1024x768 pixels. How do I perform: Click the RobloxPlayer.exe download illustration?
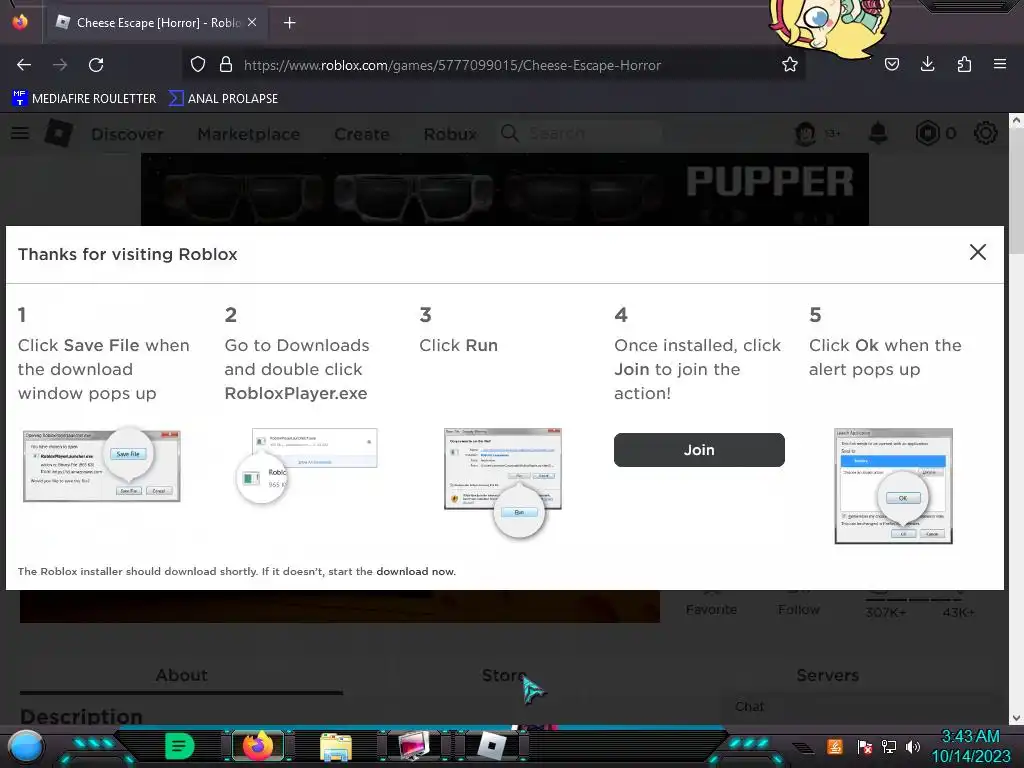307,465
